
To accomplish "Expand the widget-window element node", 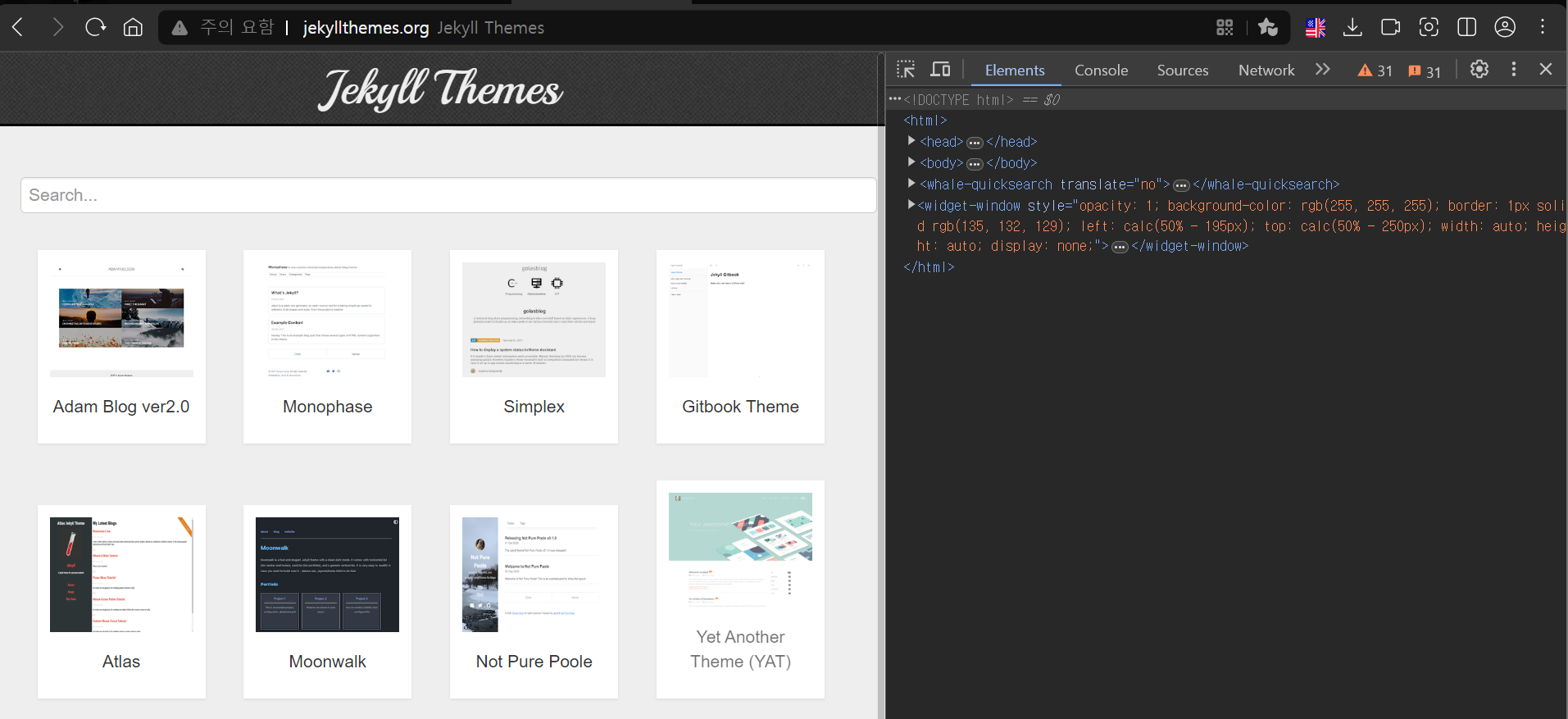I will 911,205.
